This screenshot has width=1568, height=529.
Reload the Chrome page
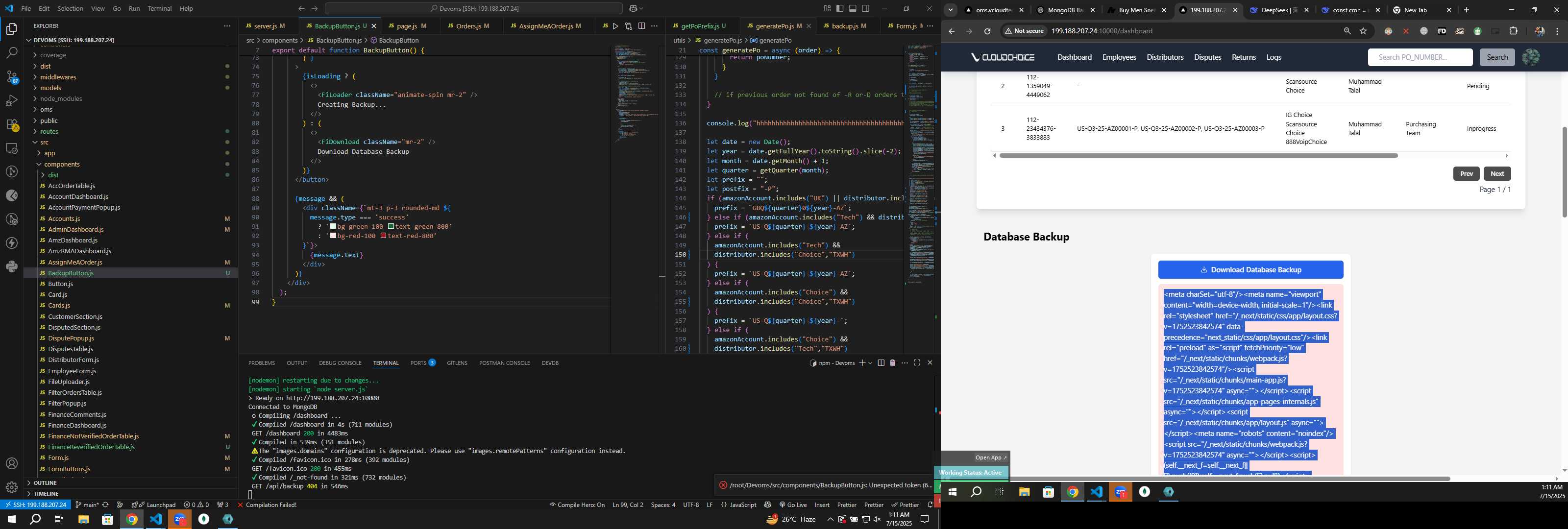[987, 31]
